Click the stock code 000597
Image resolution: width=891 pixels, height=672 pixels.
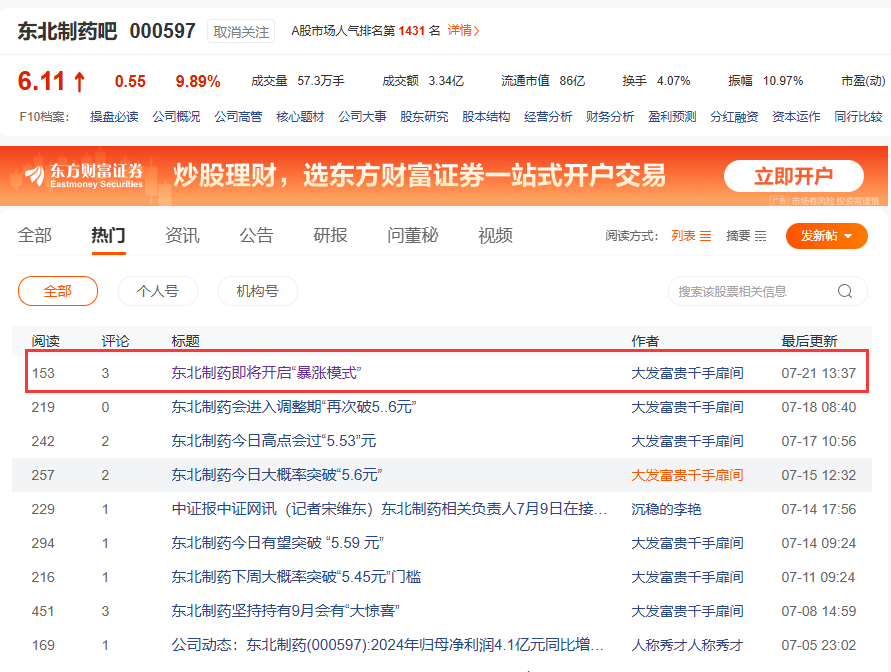[163, 31]
